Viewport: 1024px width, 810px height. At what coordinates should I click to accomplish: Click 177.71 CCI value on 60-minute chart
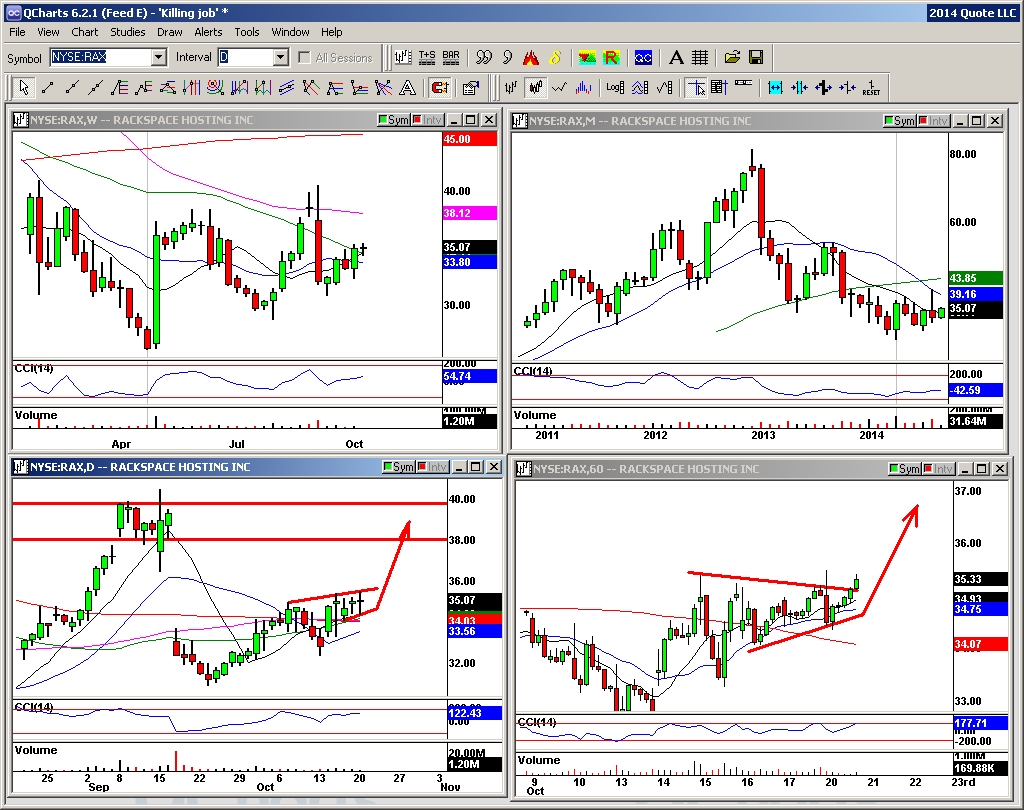981,723
